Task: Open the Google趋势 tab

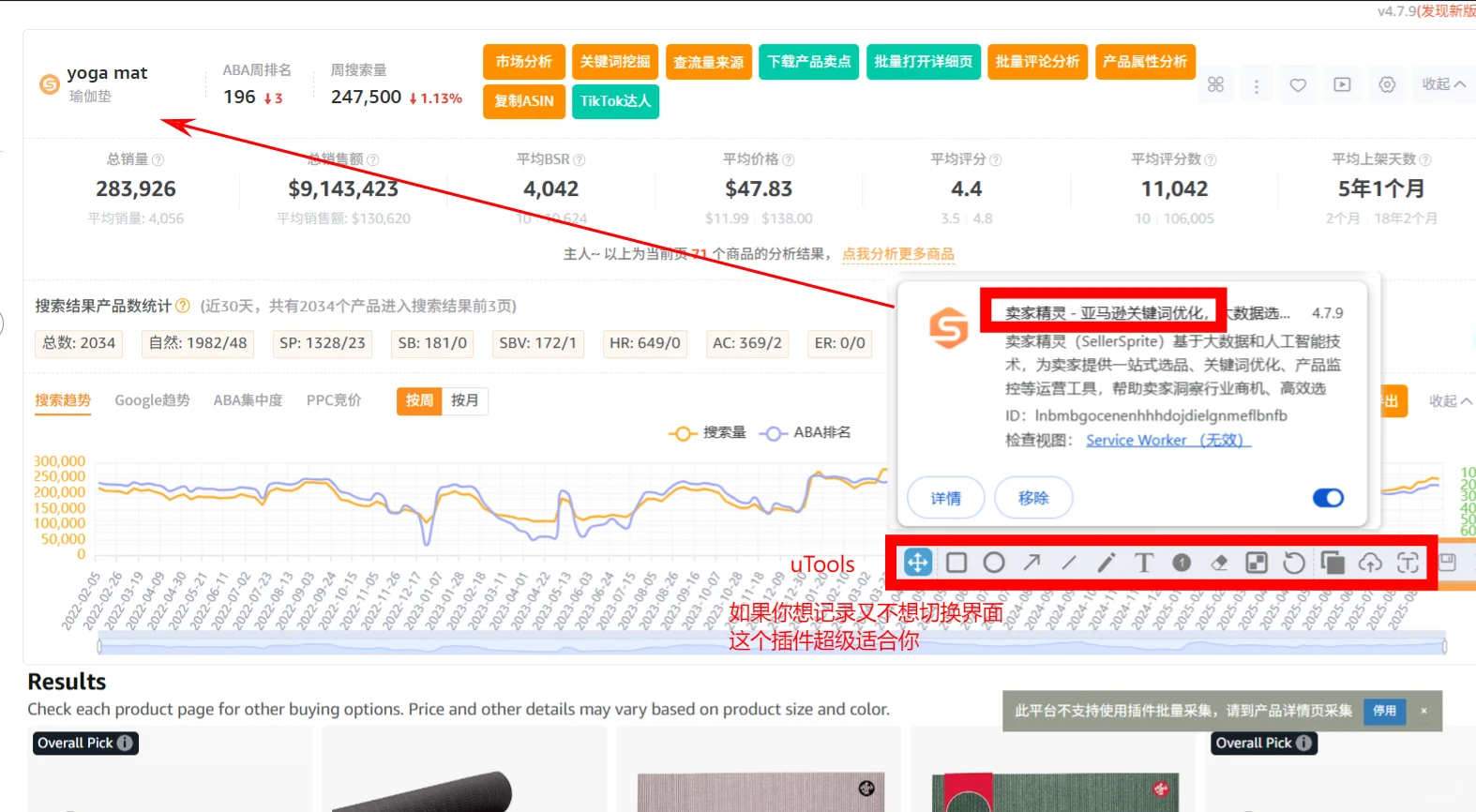Action: tap(152, 400)
